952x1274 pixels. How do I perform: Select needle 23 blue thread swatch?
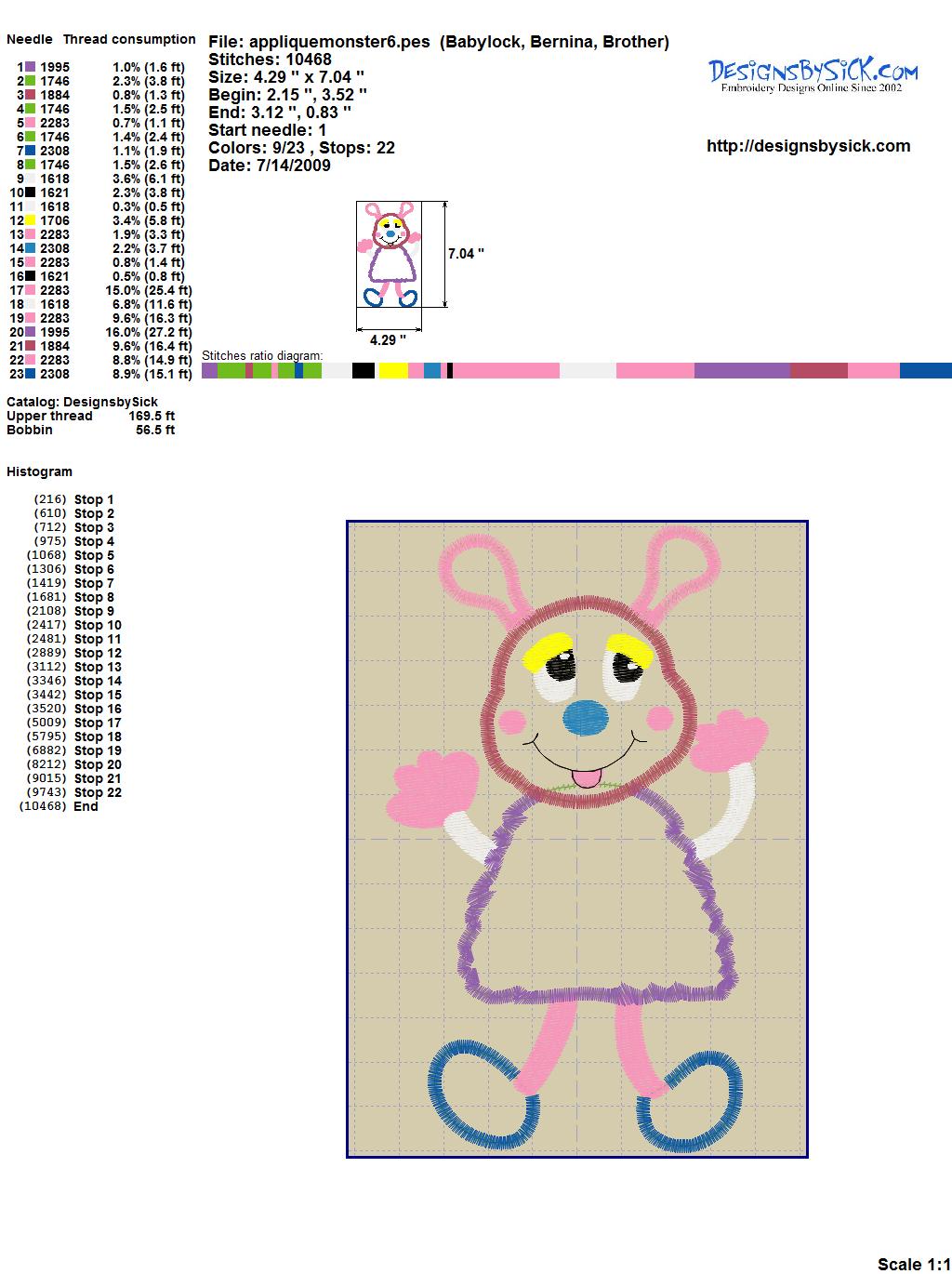tap(31, 374)
